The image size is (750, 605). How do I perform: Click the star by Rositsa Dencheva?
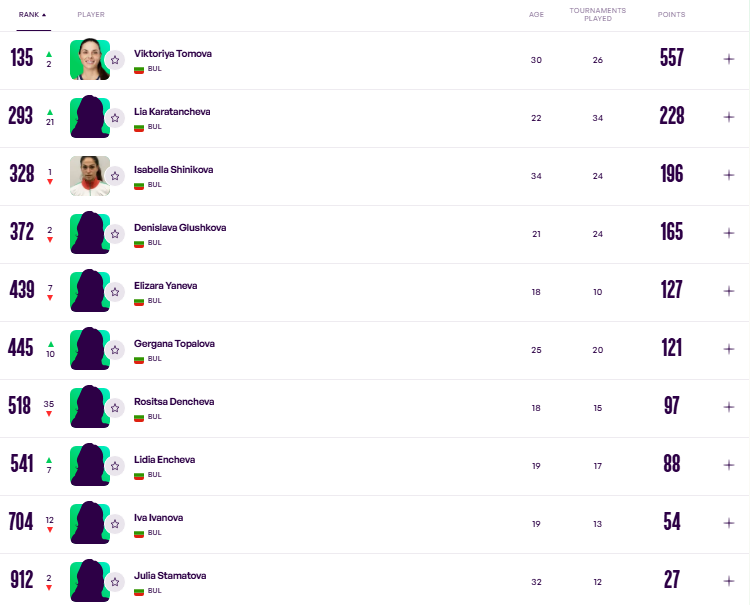point(115,408)
